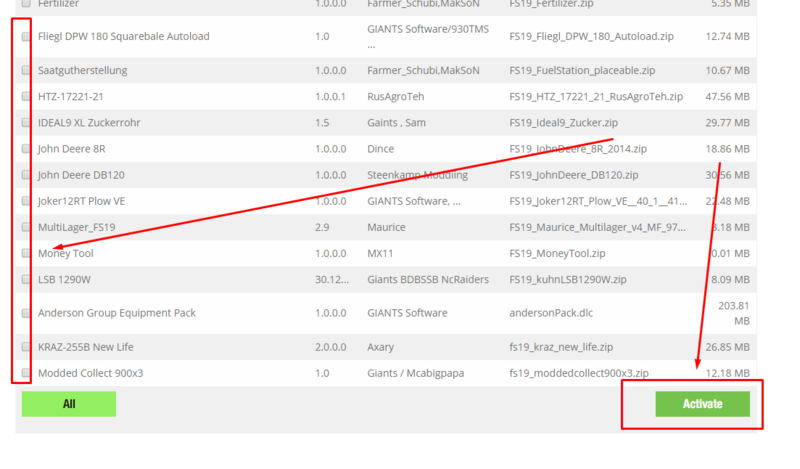Tick the John Deere DB120 checkbox
This screenshot has width=800, height=469.
(x=26, y=175)
